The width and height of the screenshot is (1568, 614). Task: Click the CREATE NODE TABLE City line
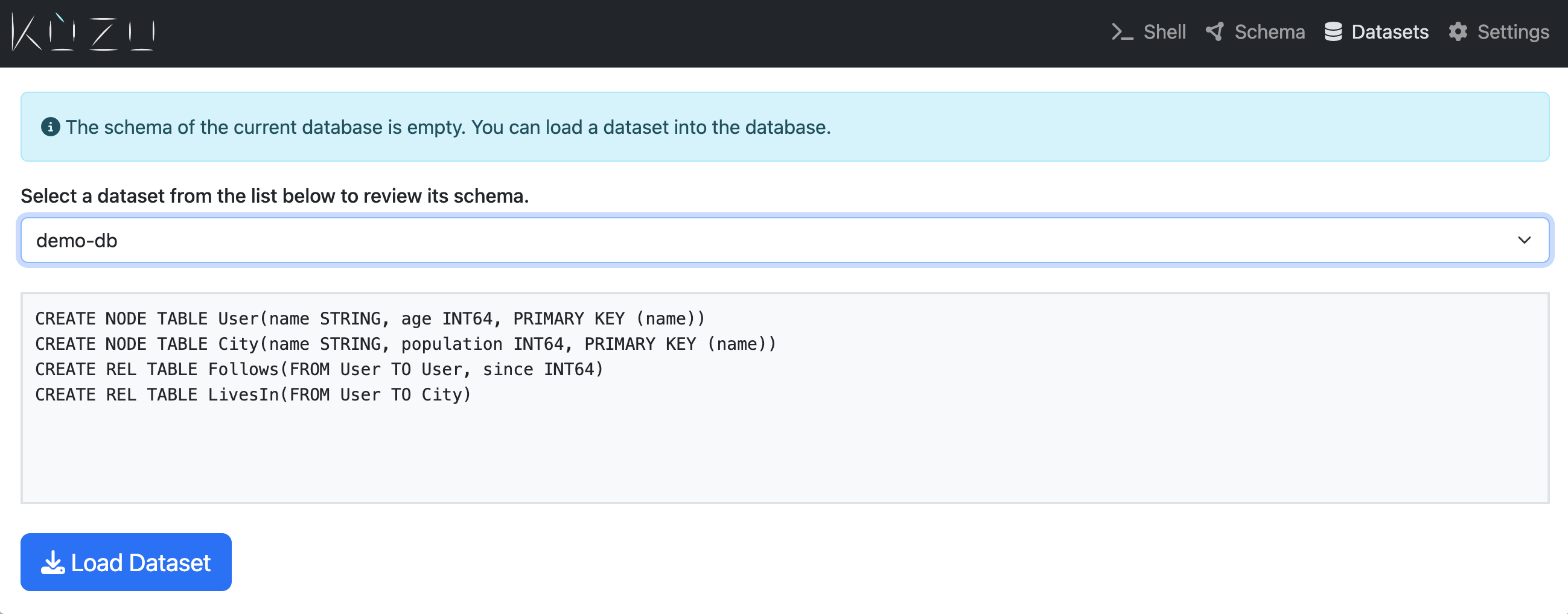click(x=405, y=344)
